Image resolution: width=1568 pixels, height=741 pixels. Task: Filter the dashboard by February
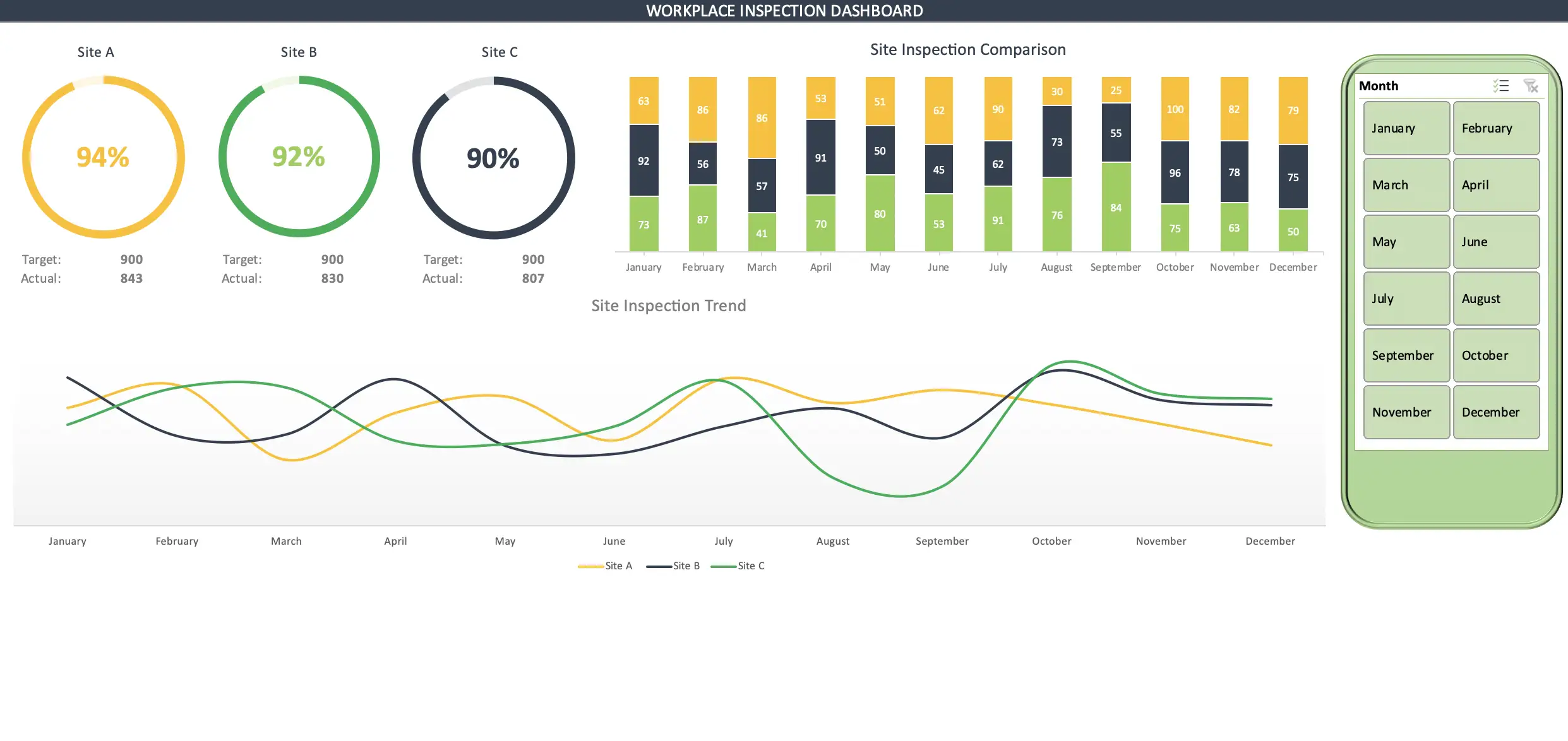click(x=1496, y=128)
